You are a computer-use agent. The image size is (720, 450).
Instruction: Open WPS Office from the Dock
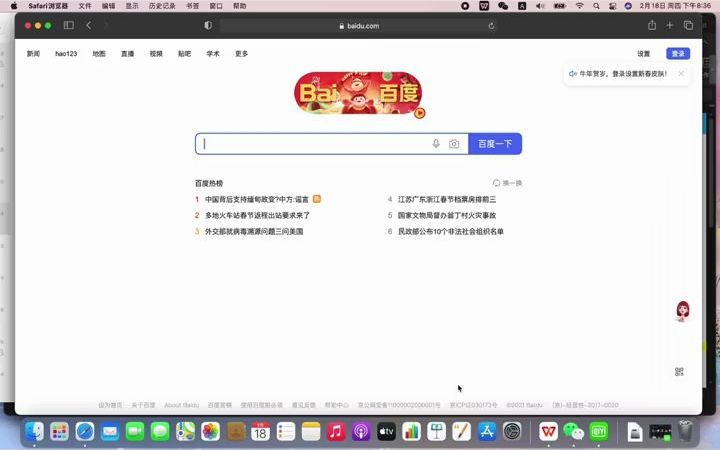coord(548,432)
